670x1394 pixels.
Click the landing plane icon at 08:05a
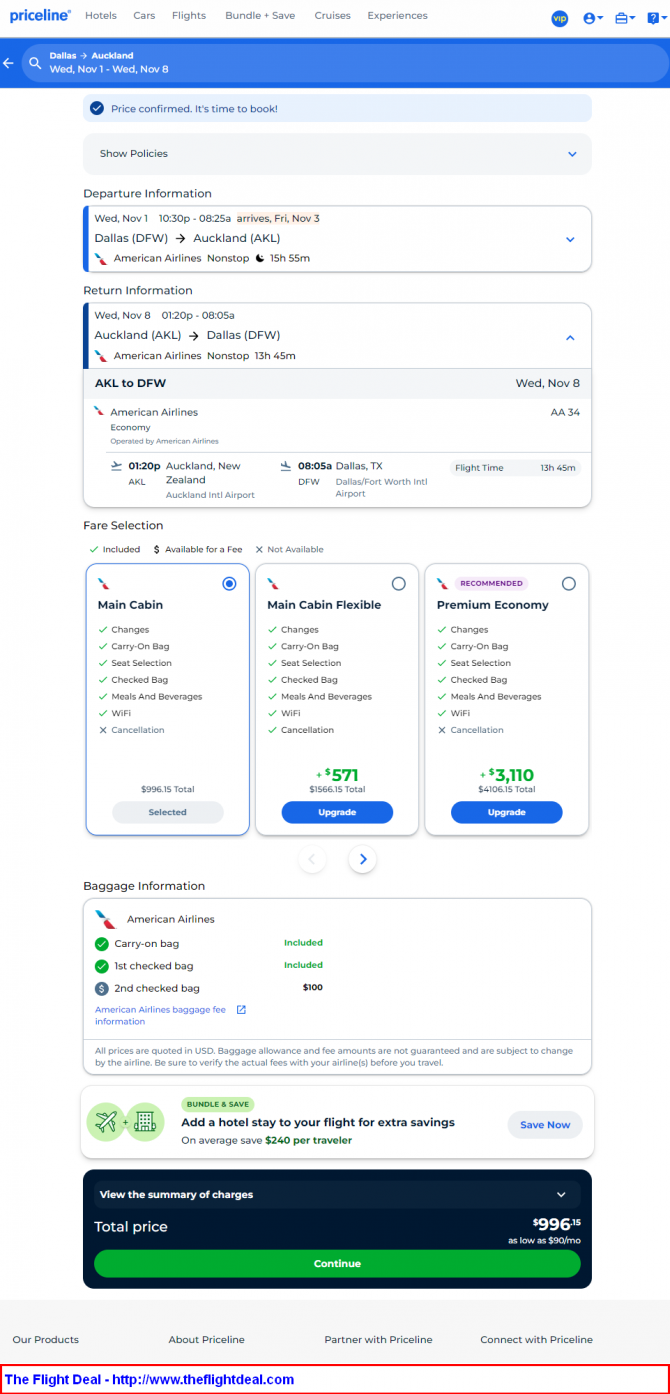click(x=286, y=466)
